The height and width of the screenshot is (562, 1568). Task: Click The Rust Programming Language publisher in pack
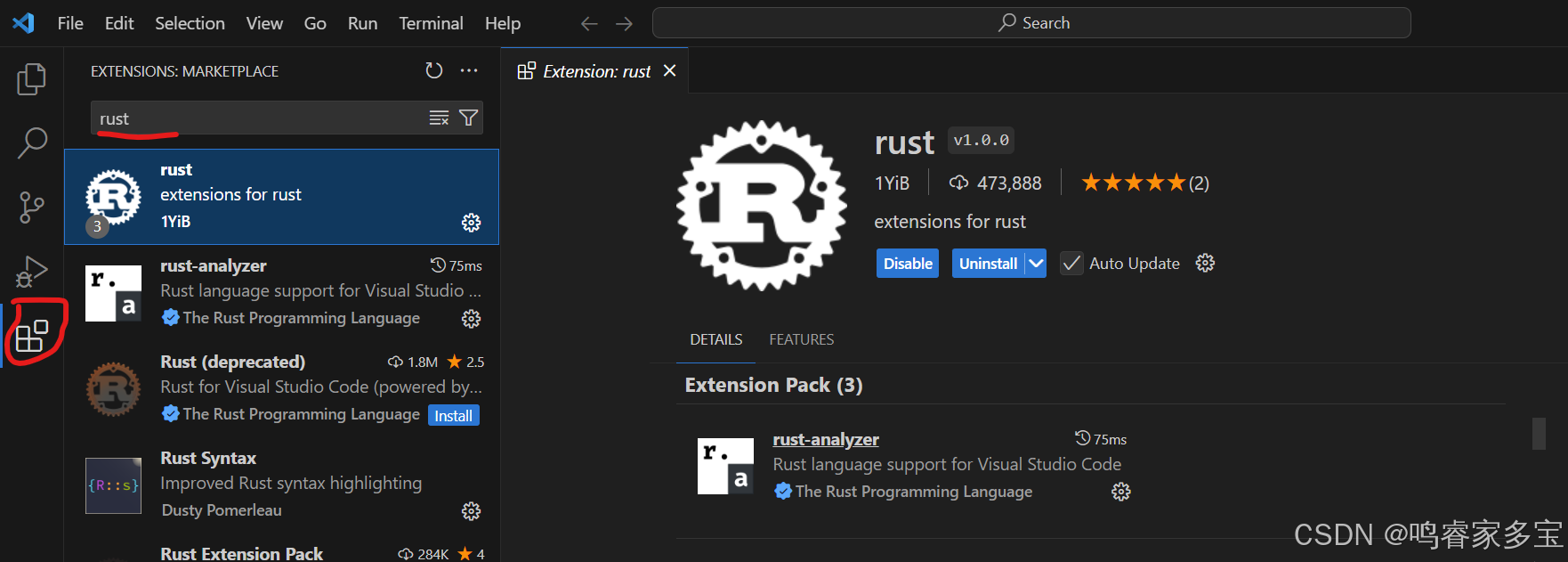913,492
